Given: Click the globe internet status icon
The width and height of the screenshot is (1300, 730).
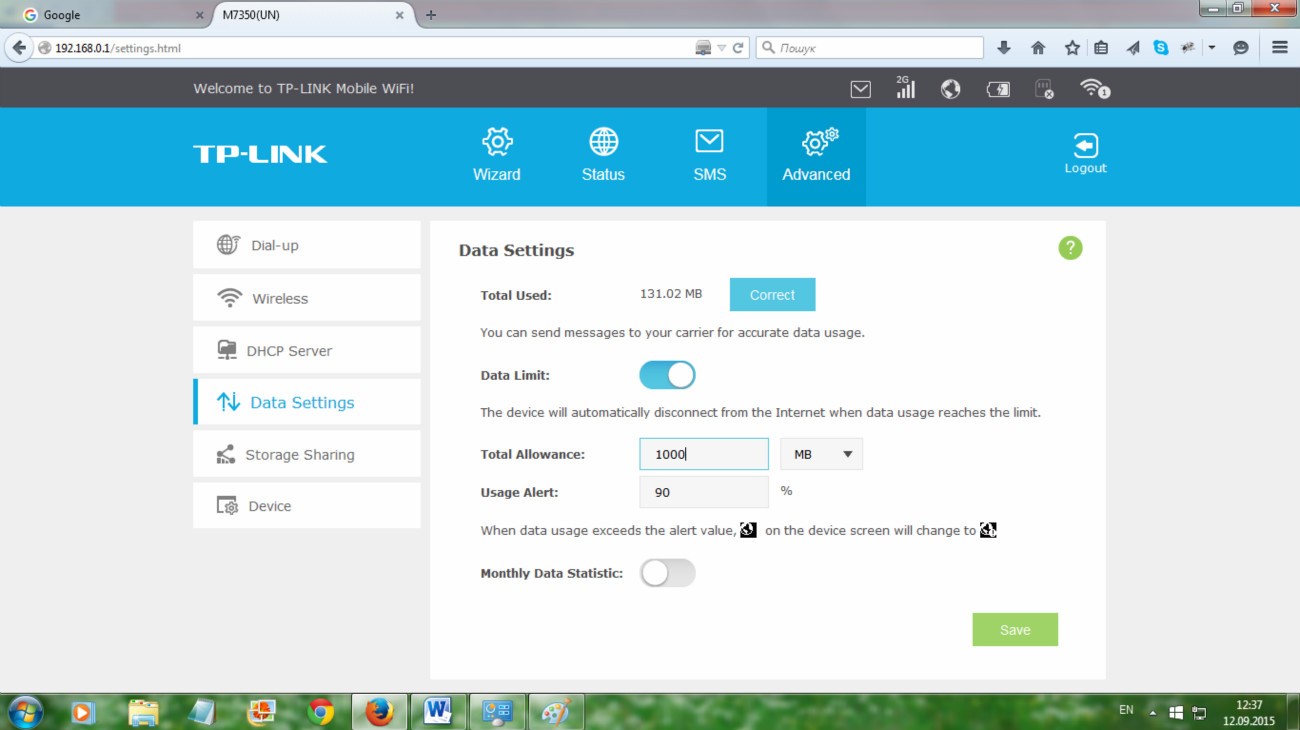Looking at the screenshot, I should point(950,89).
